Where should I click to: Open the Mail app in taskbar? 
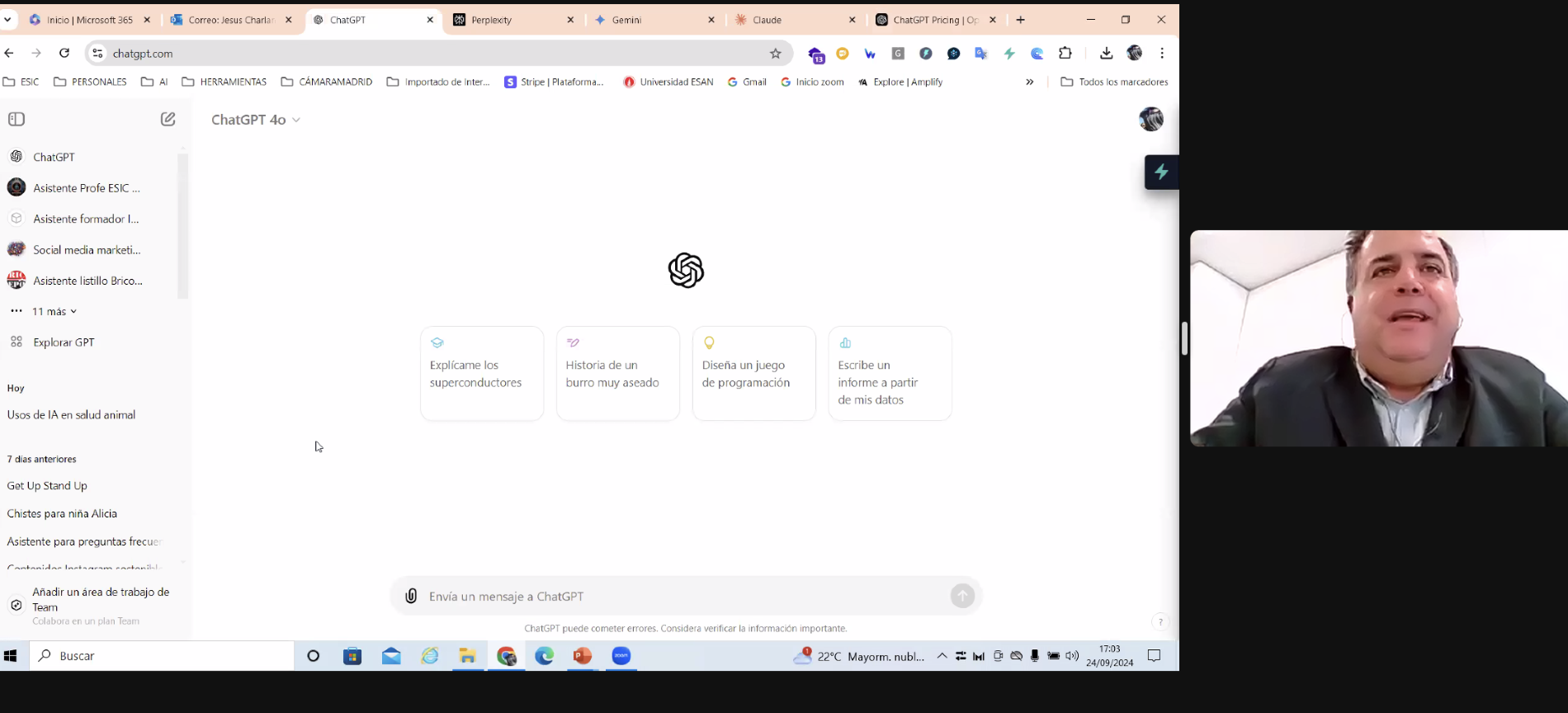point(391,655)
